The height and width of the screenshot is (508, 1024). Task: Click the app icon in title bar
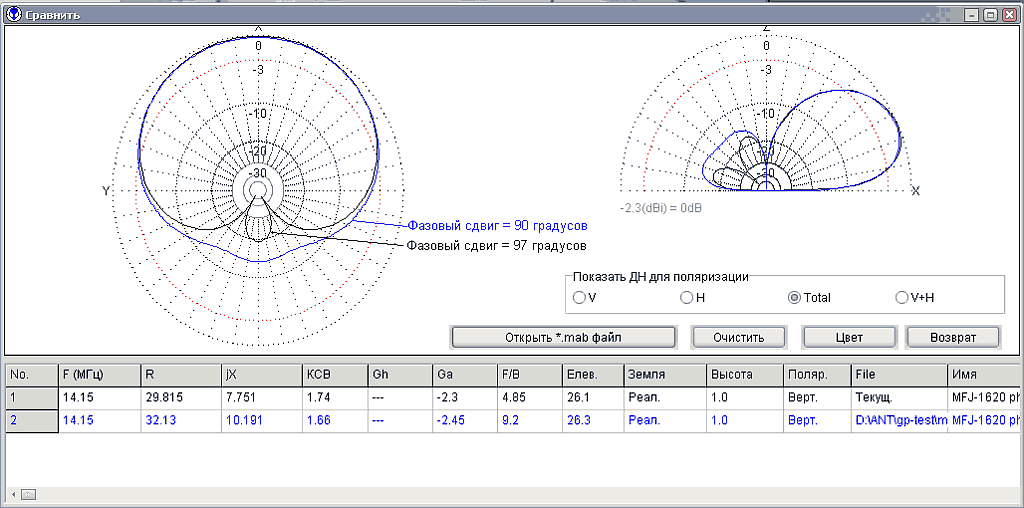[x=14, y=15]
